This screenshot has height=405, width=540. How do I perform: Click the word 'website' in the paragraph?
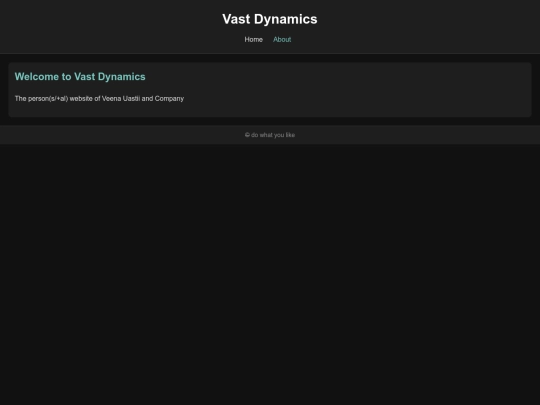[x=81, y=98]
